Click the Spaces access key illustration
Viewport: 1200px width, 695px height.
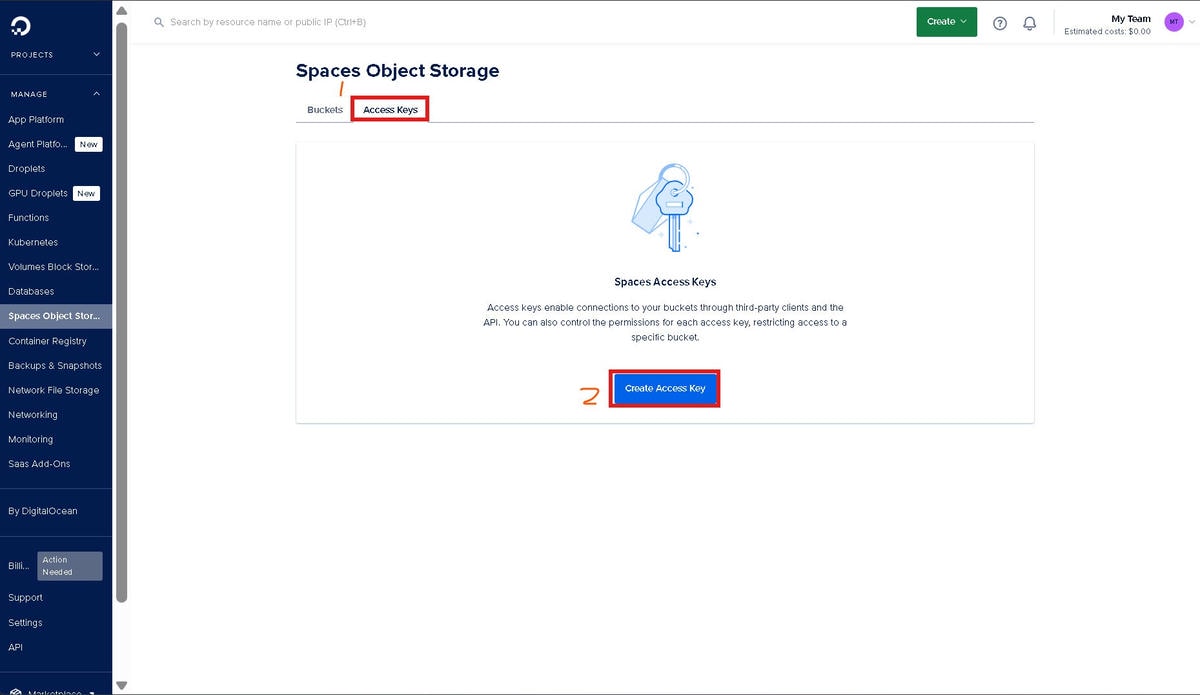point(664,209)
